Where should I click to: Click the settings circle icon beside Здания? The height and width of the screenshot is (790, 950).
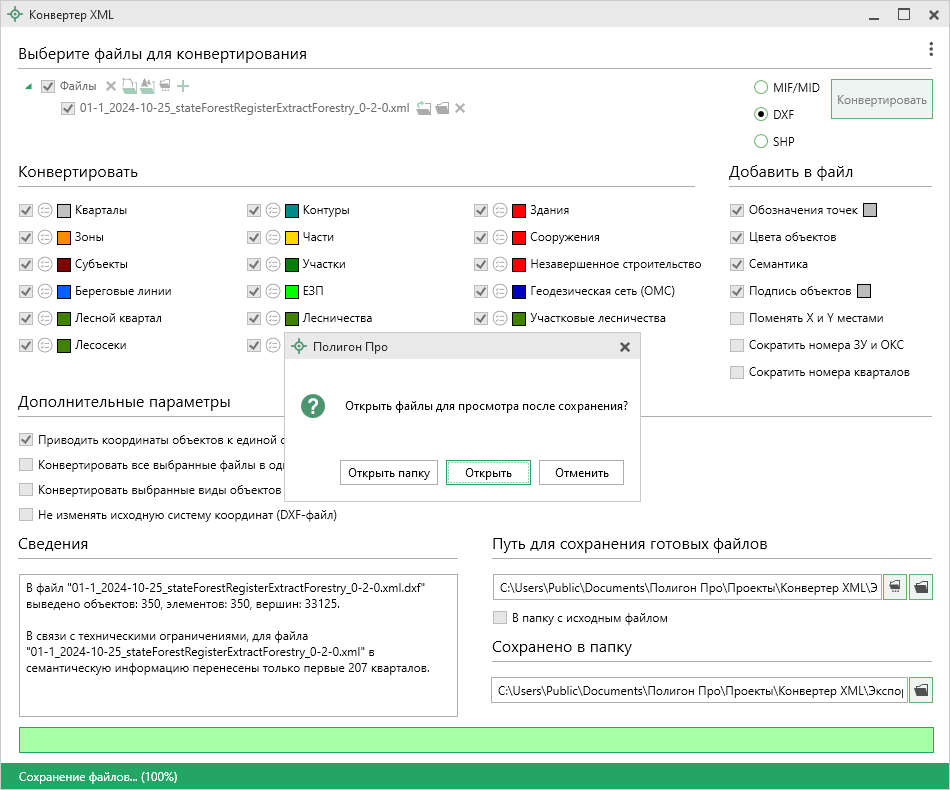498,211
